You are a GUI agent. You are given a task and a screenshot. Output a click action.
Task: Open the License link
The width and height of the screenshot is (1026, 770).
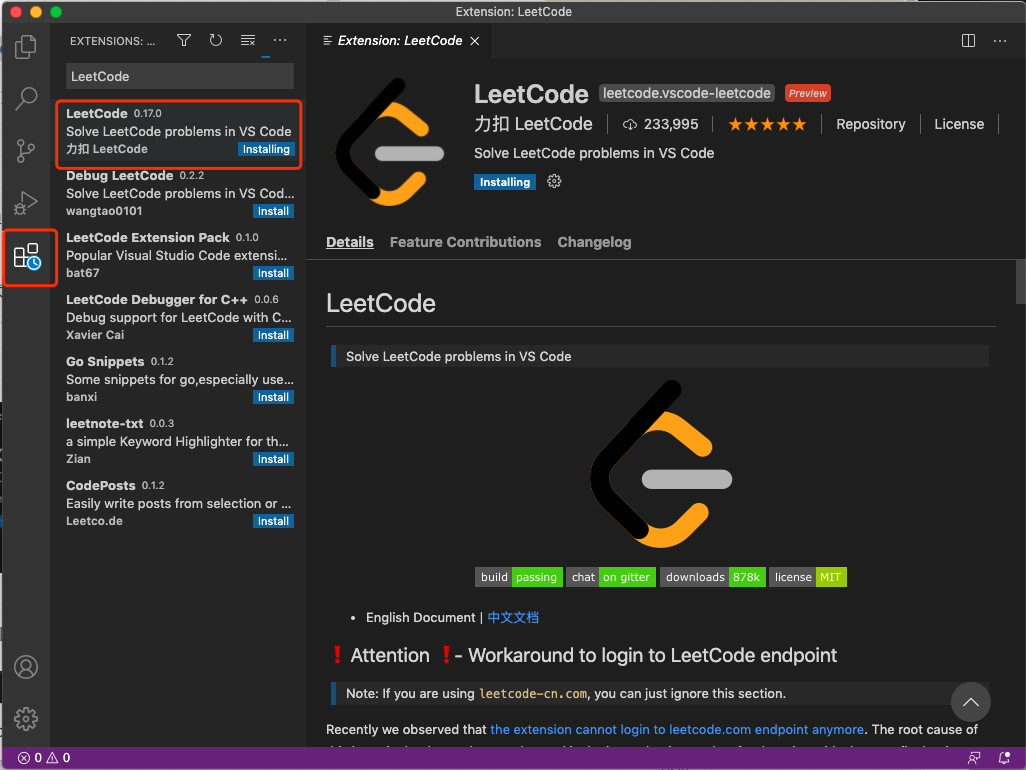[959, 124]
